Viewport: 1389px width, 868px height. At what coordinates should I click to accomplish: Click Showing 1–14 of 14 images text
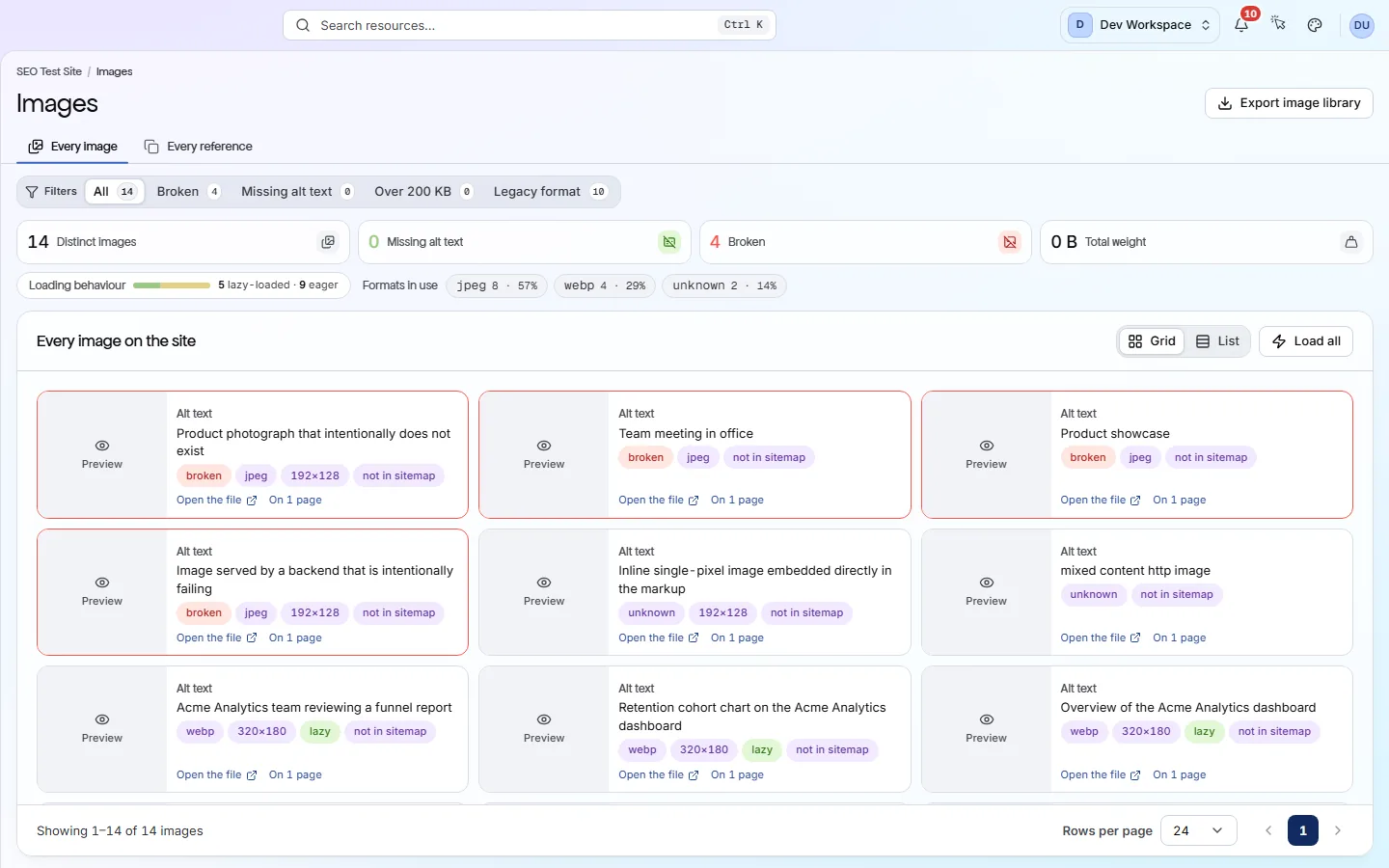[x=120, y=830]
